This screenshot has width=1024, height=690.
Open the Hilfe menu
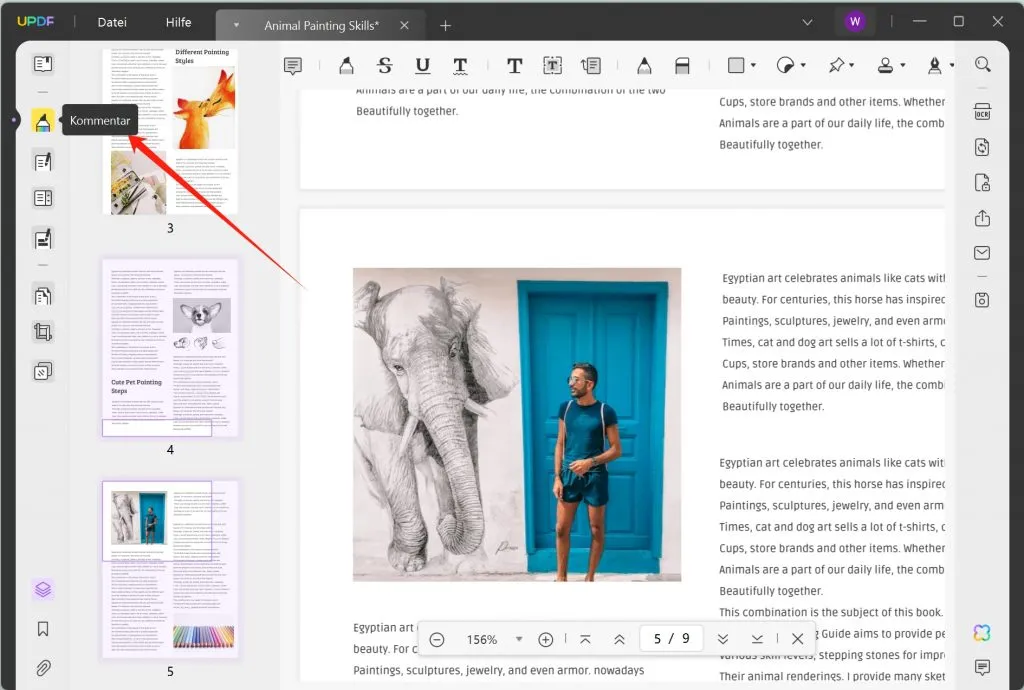coord(178,22)
